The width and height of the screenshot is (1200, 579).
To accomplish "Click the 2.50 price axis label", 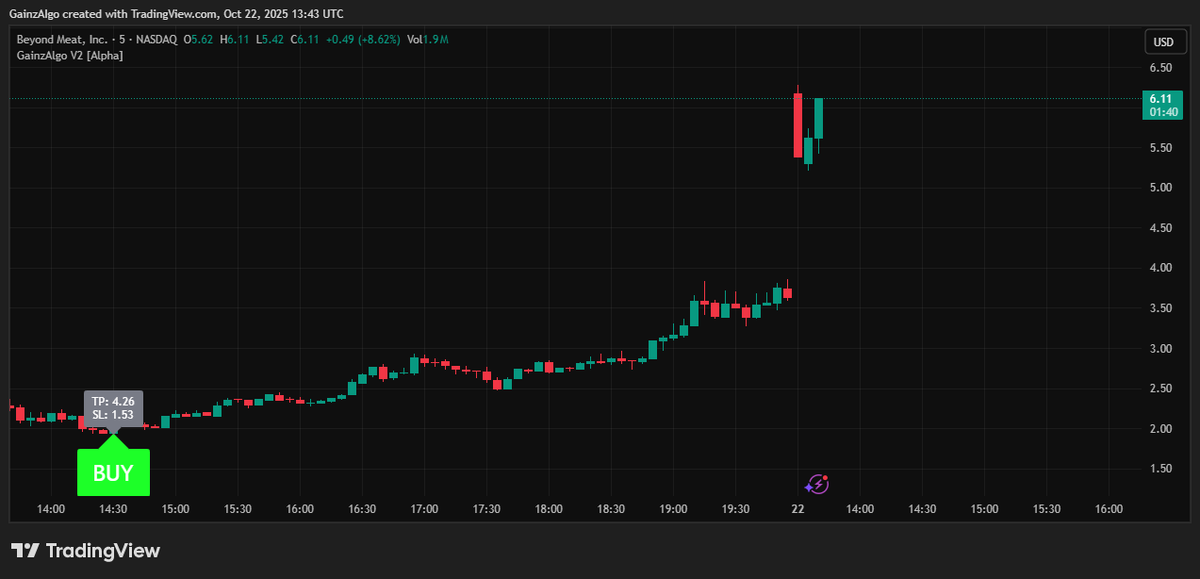I will (1160, 388).
